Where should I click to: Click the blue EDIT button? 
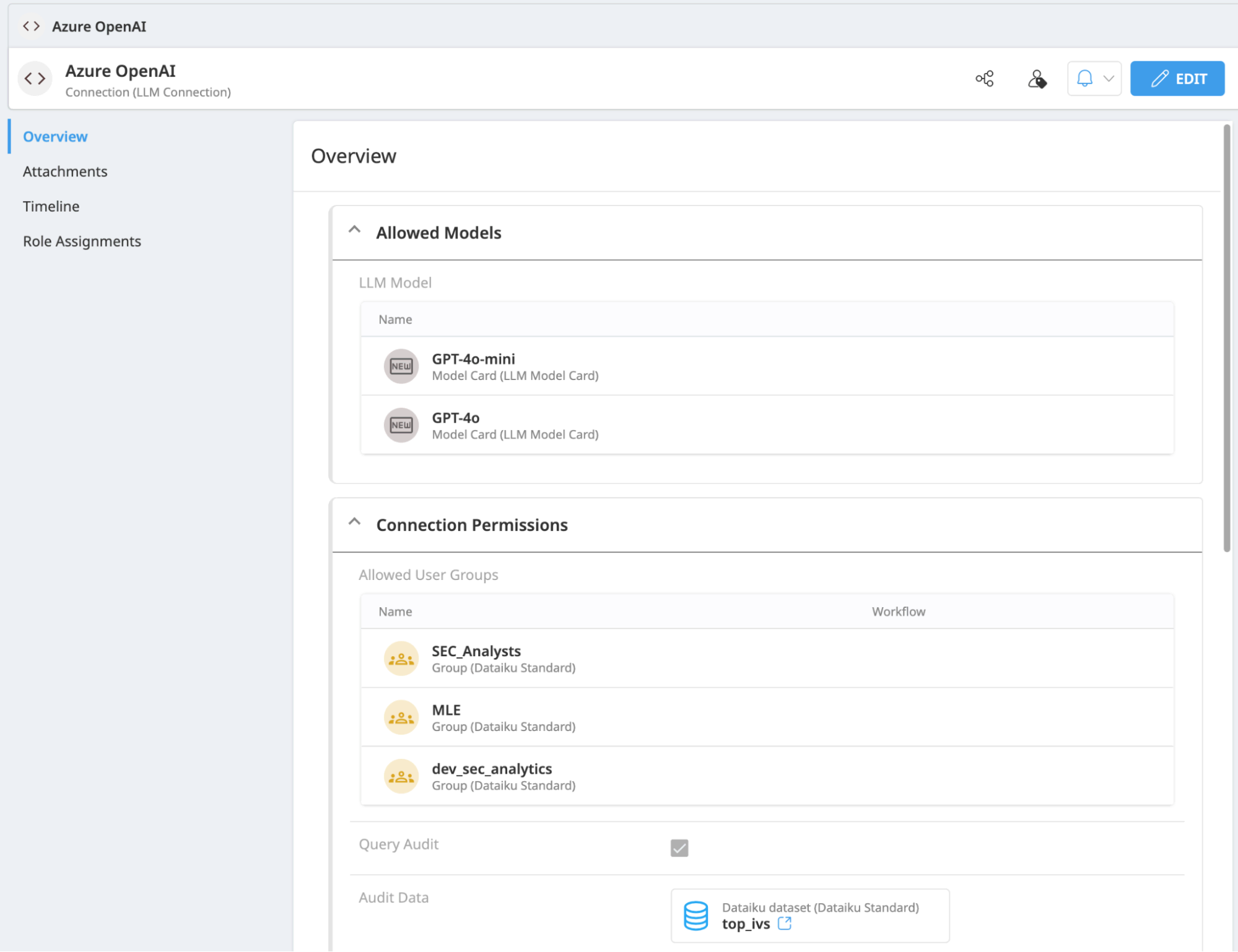point(1177,79)
